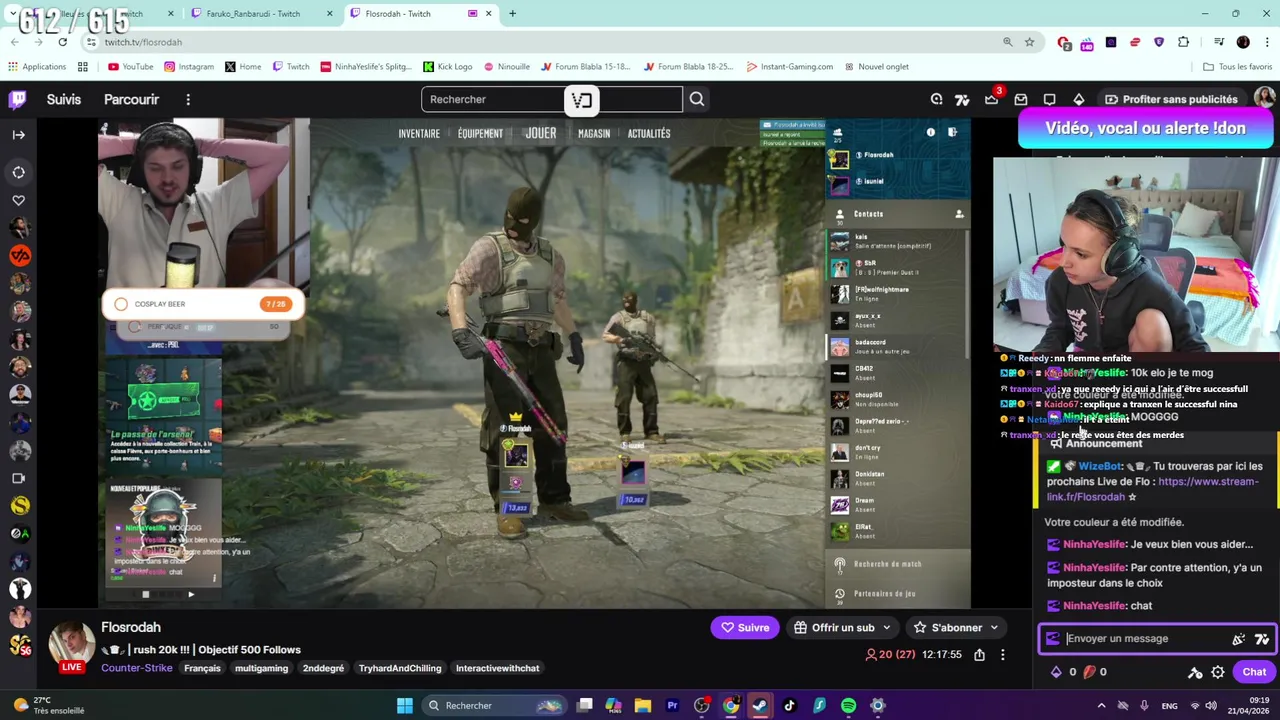Open the Tous les favoris bookmarks folder
The image size is (1280, 720).
tap(1238, 66)
